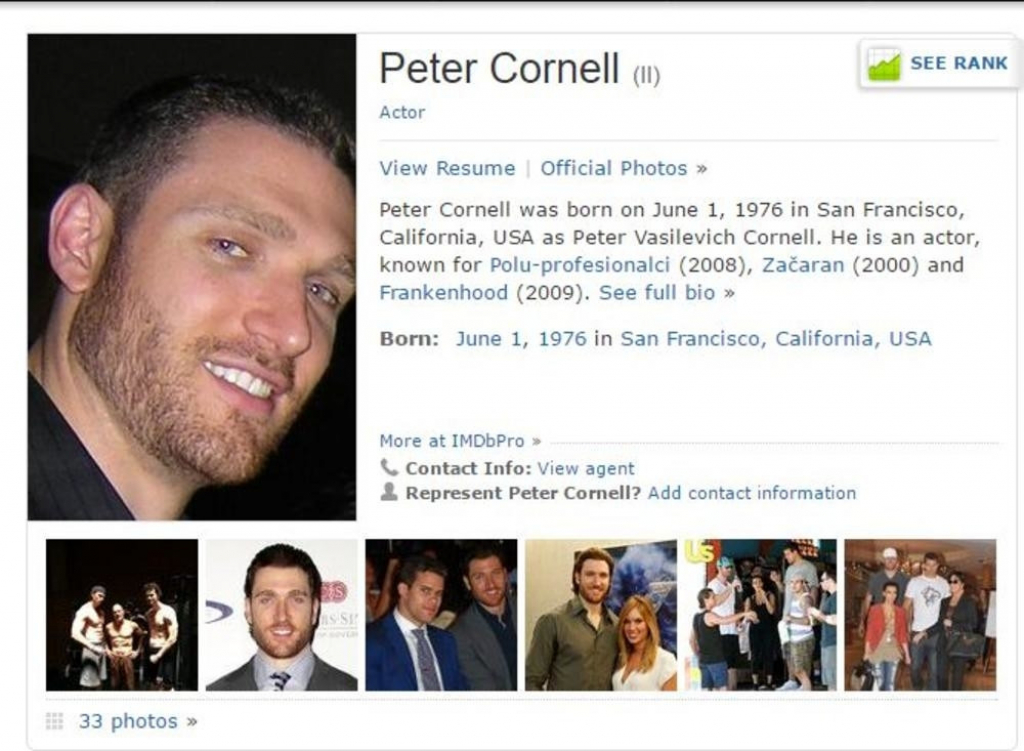The image size is (1024, 751).
Task: Open San Francisco, California, USA birthplace link
Action: pyautogui.click(x=776, y=339)
